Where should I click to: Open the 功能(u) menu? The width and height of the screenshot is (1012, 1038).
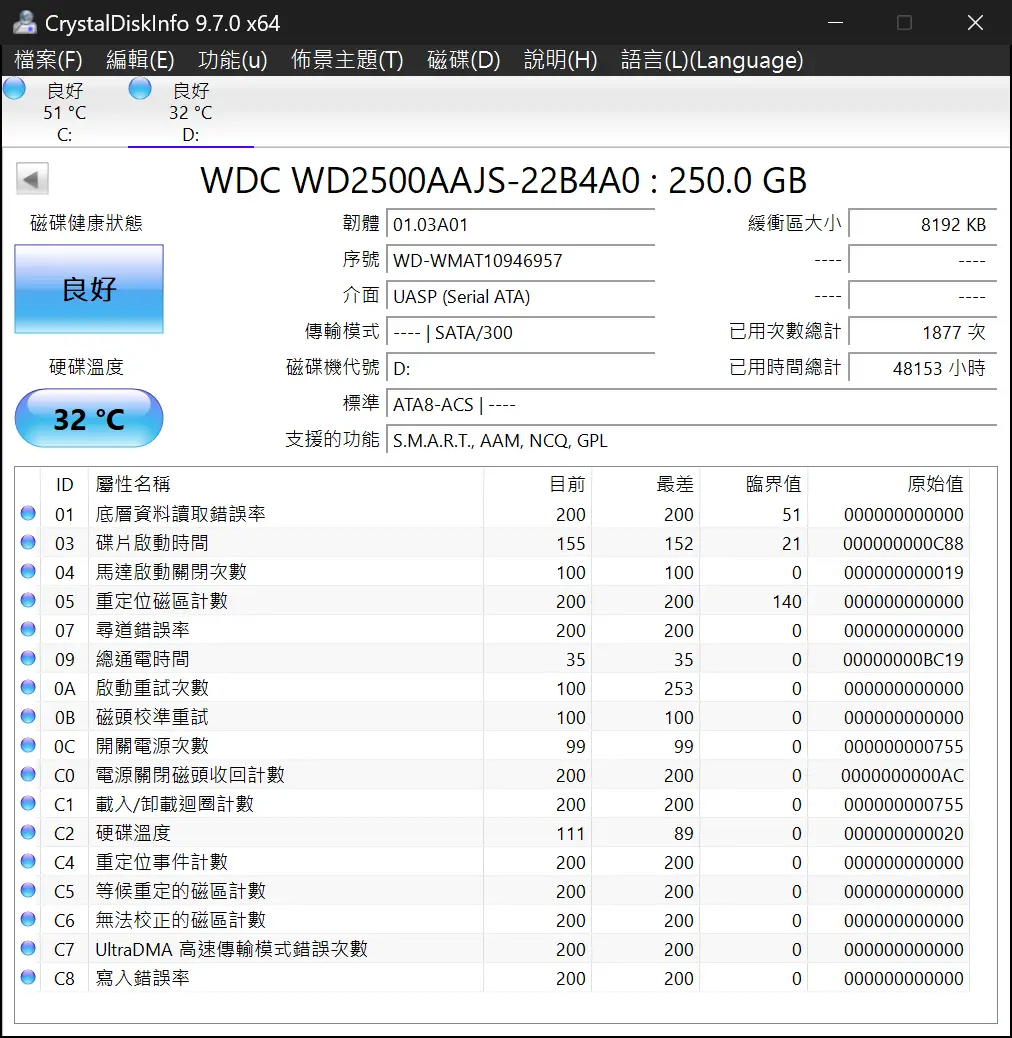[x=233, y=60]
